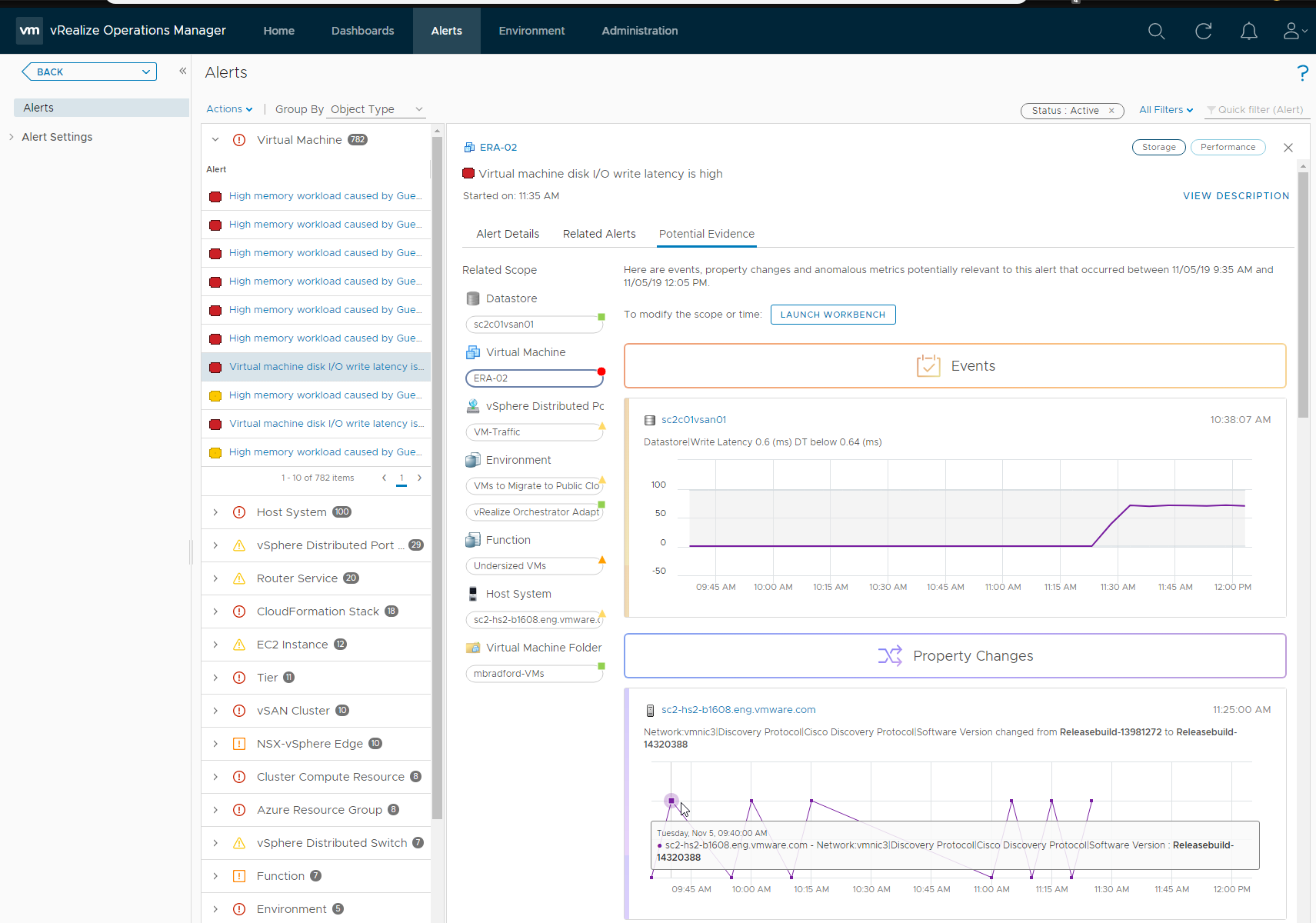Switch to Related Alerts tab
The height and width of the screenshot is (923, 1316).
click(599, 234)
